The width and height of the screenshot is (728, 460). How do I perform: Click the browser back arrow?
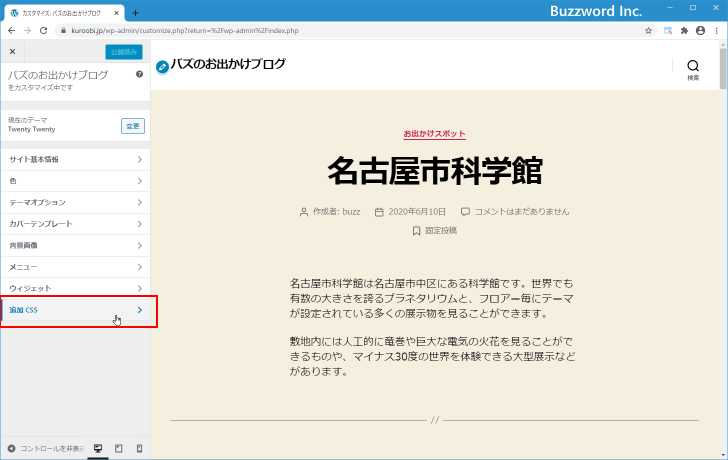click(x=12, y=31)
